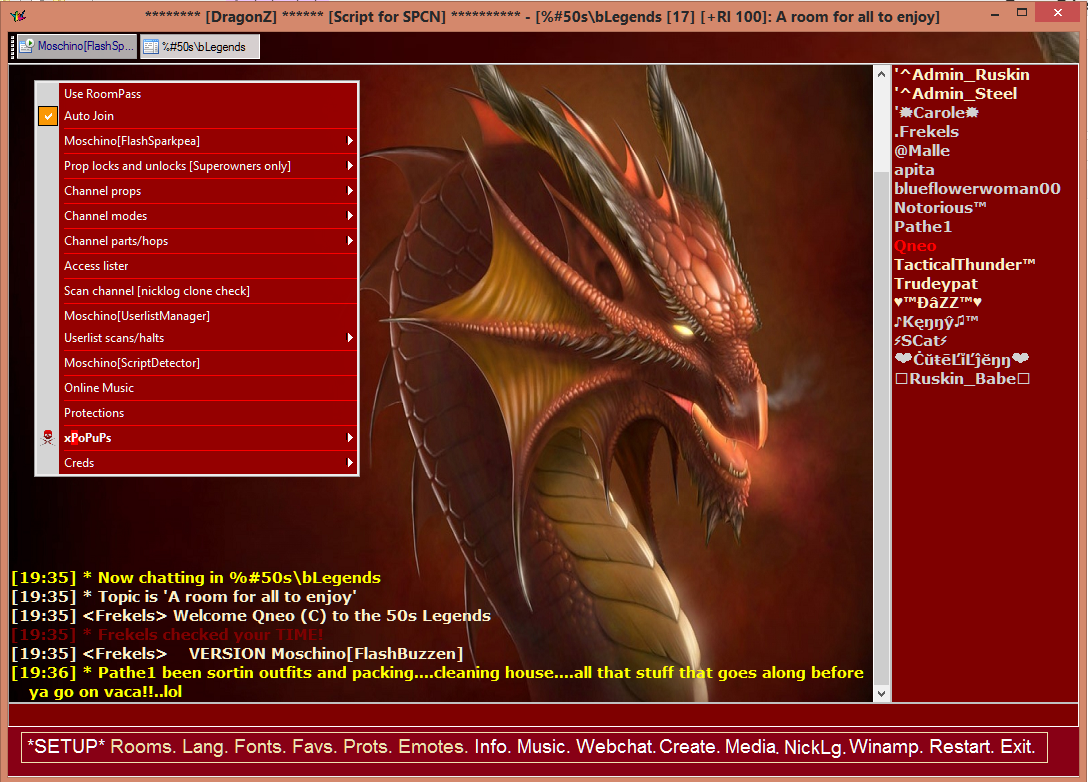Select Online Music menu entry
1088x782 pixels.
208,388
